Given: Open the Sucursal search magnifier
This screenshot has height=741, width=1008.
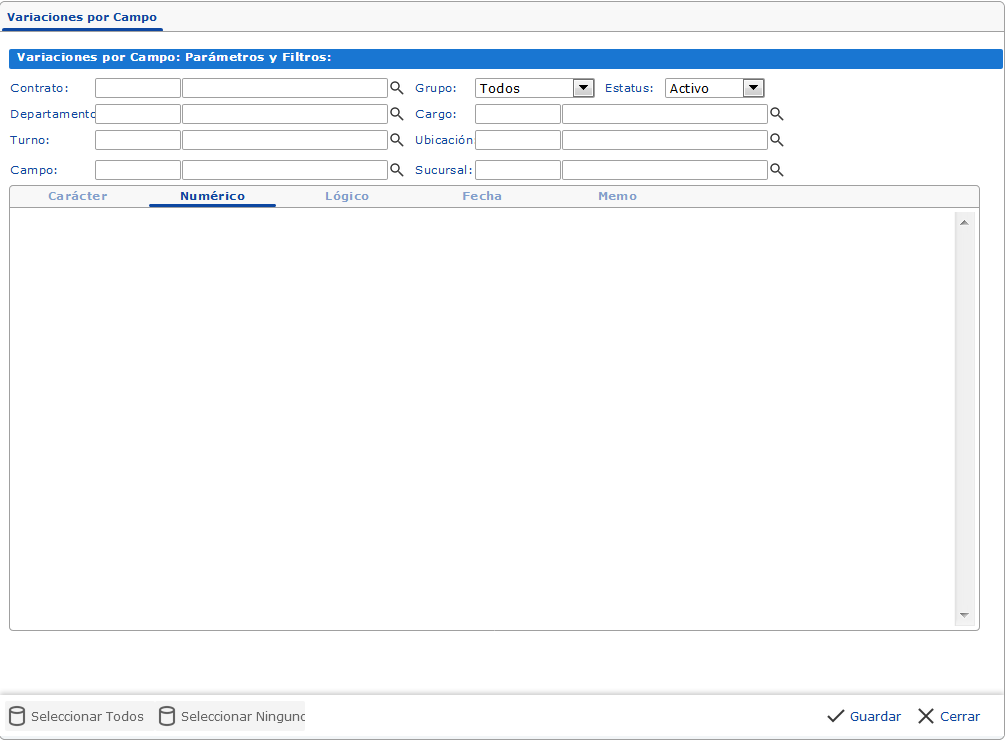Looking at the screenshot, I should [776, 170].
